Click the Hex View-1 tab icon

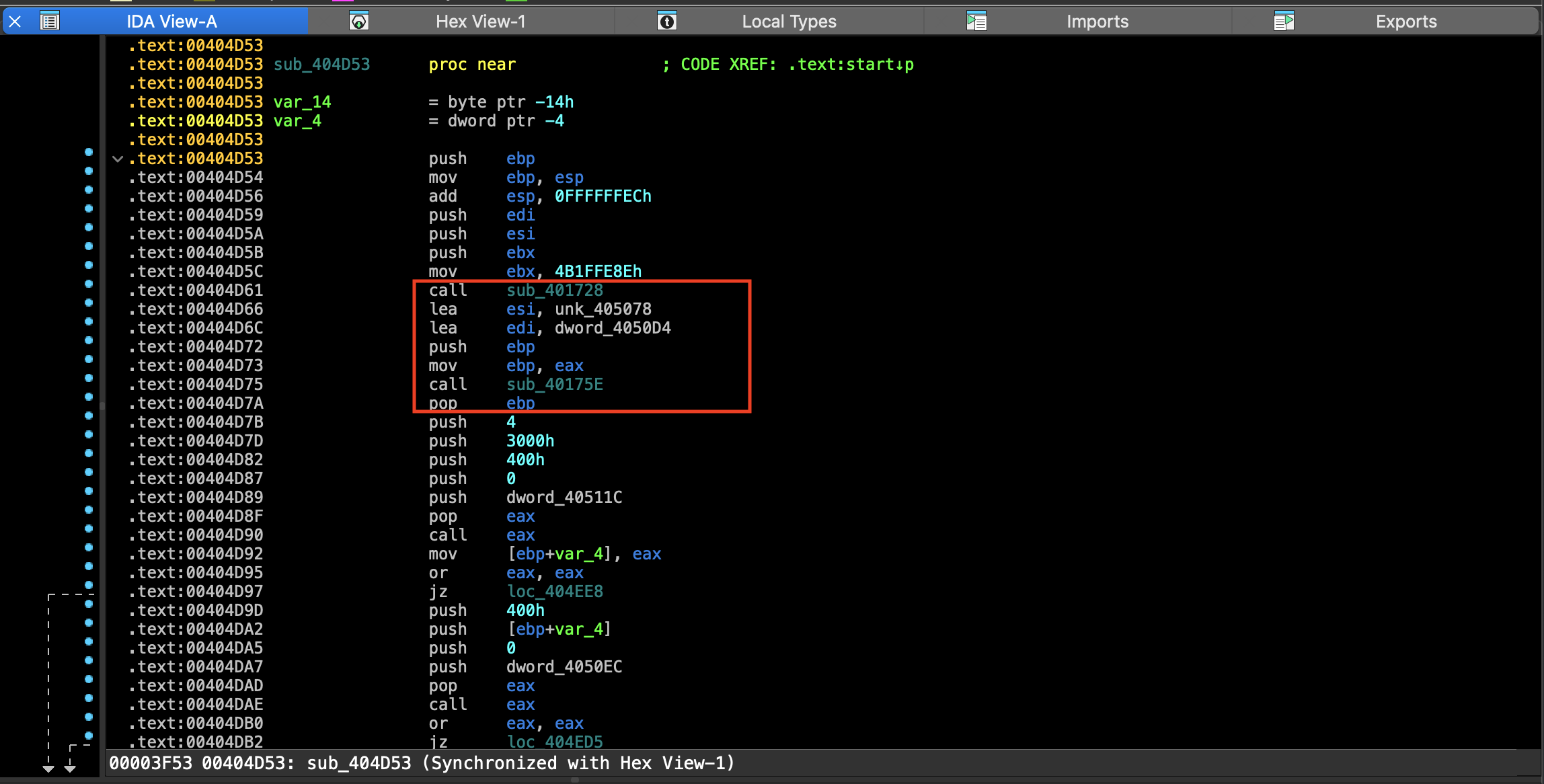359,22
